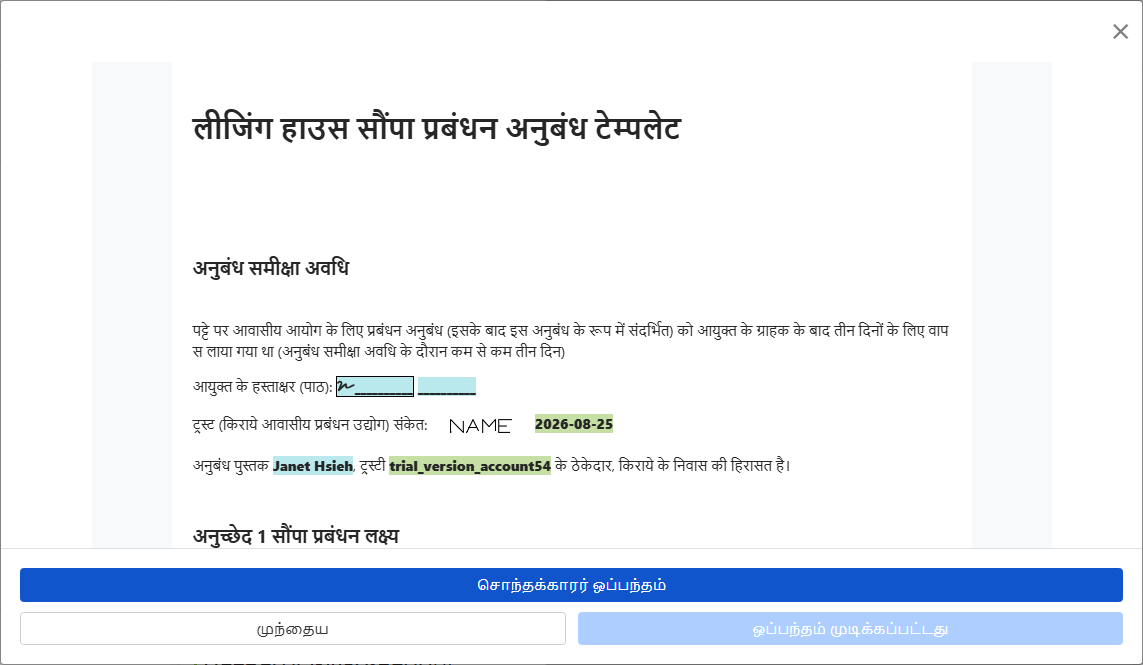The width and height of the screenshot is (1143, 665).
Task: Select the second blank signature field
Action: tap(447, 386)
